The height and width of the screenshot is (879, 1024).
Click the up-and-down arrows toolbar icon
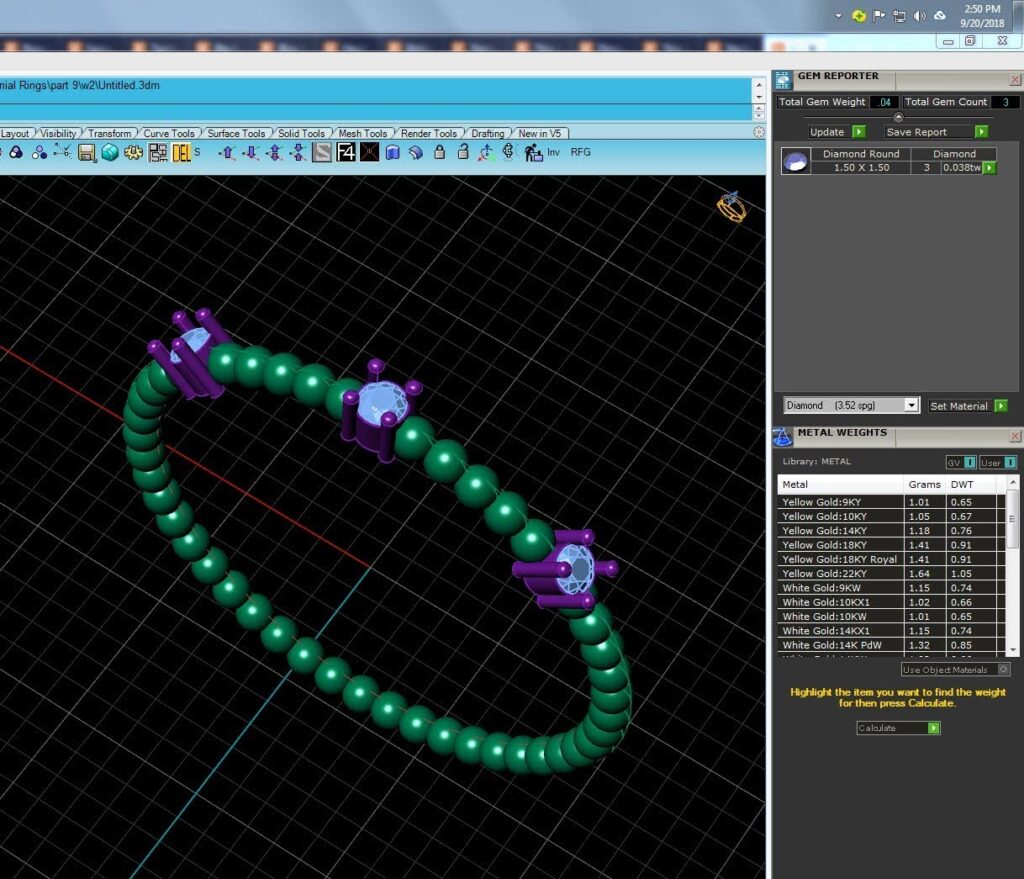click(275, 152)
